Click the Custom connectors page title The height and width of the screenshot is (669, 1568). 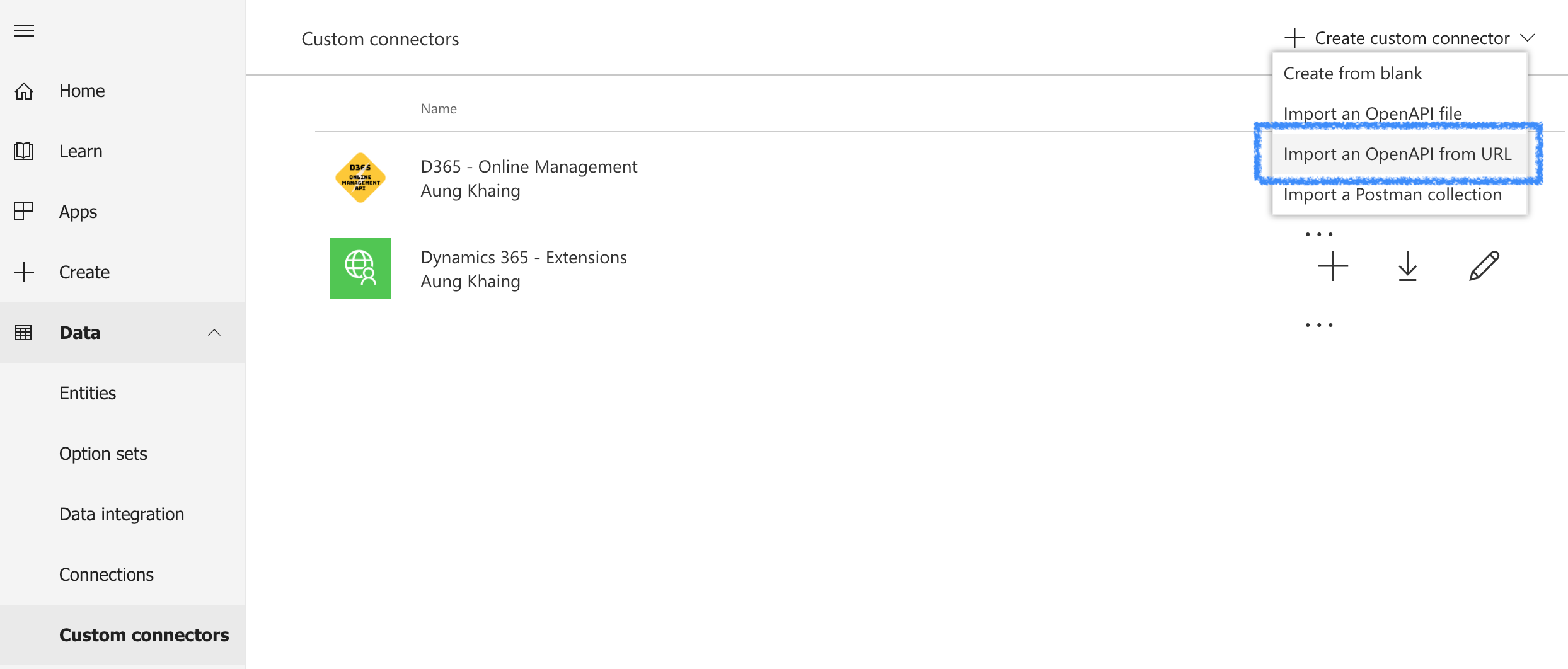point(380,39)
